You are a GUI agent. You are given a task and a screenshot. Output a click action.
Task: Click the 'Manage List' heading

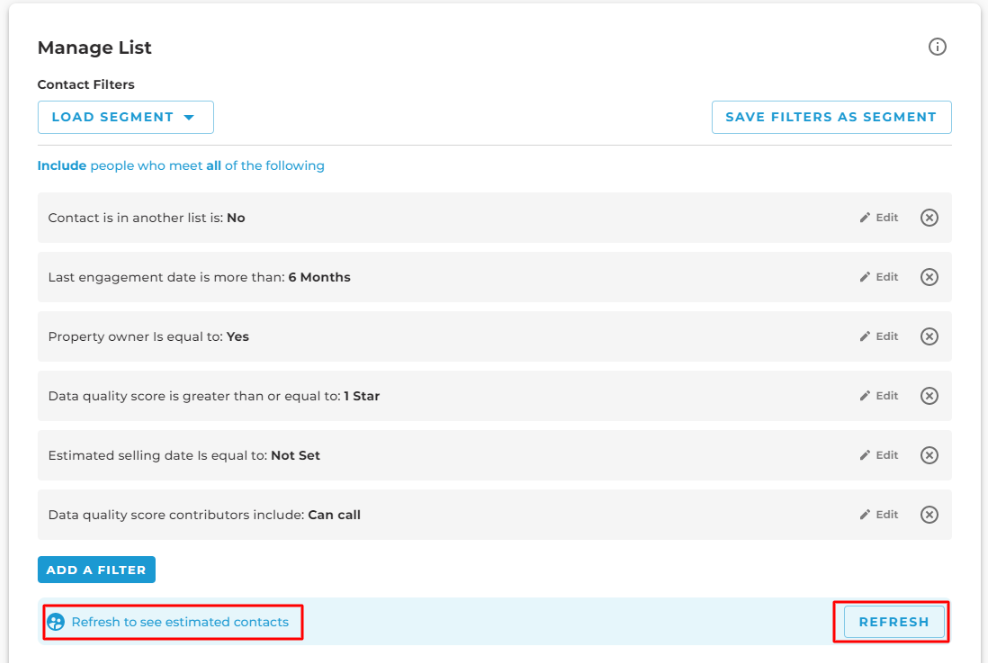point(95,48)
